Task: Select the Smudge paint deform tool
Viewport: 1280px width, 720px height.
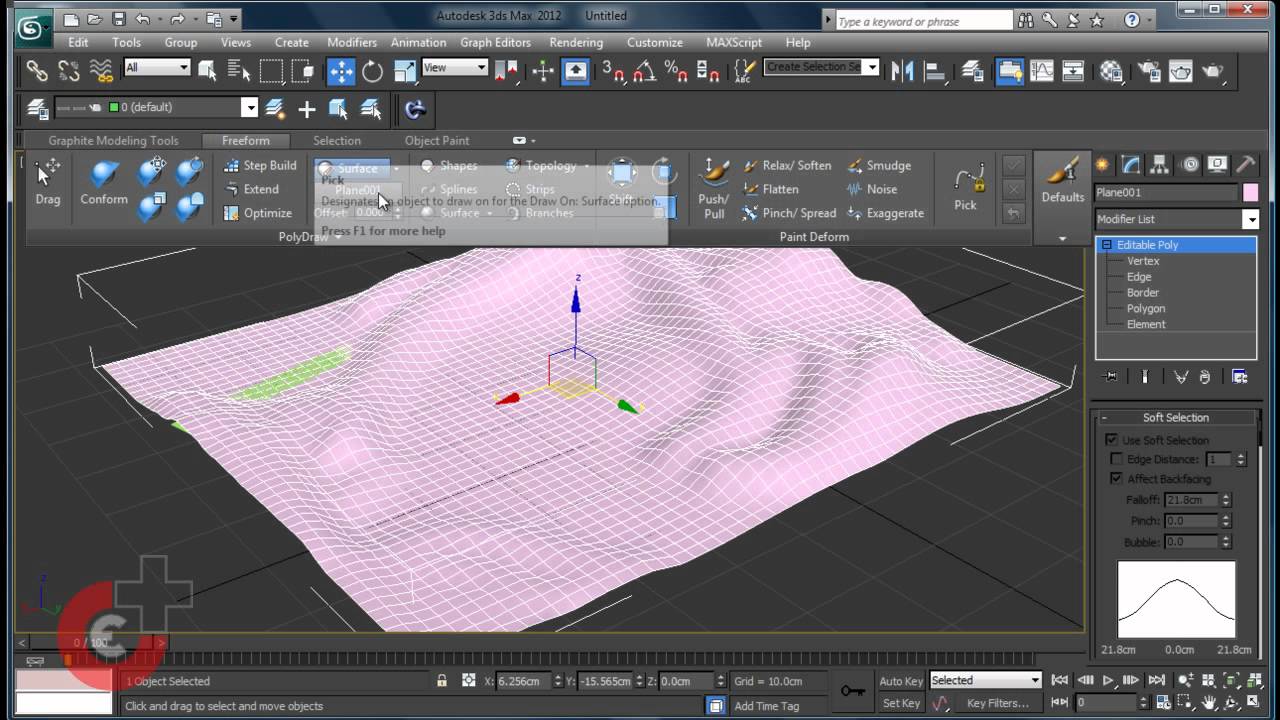Action: click(879, 165)
